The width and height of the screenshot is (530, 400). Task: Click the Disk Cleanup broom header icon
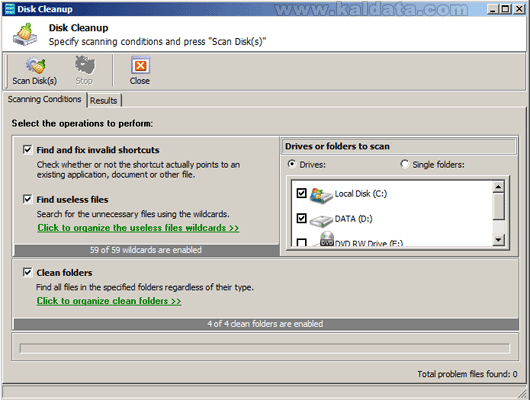[x=25, y=34]
